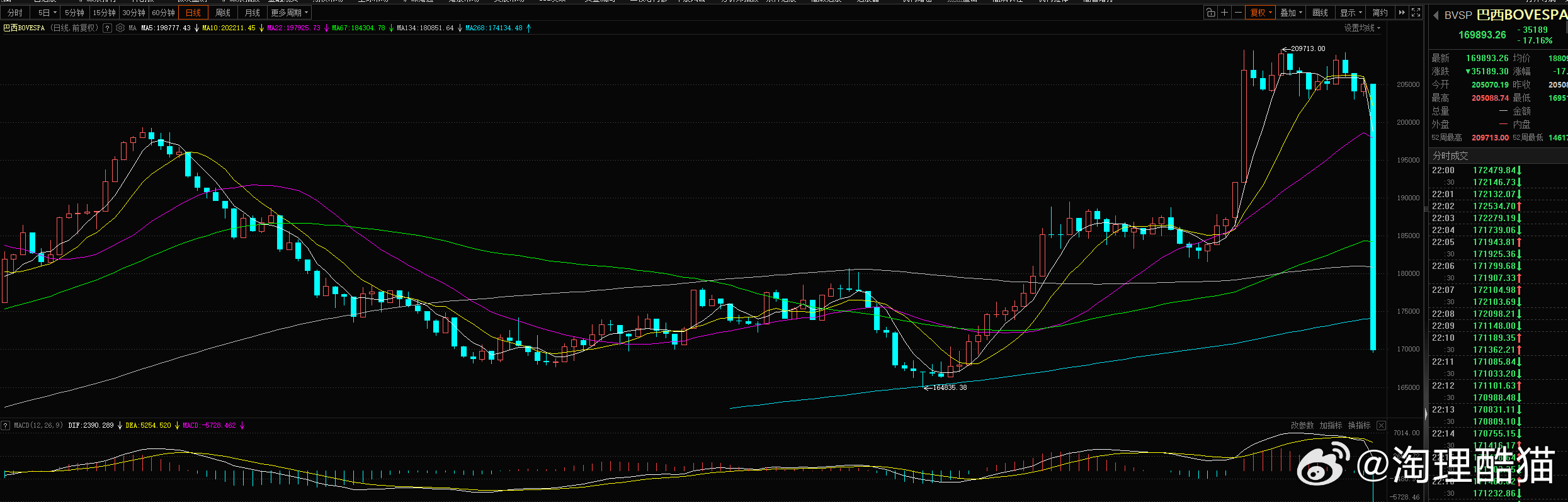Switch to the 60分钟 tab
Viewport: 1568px width, 502px height.
(x=164, y=13)
